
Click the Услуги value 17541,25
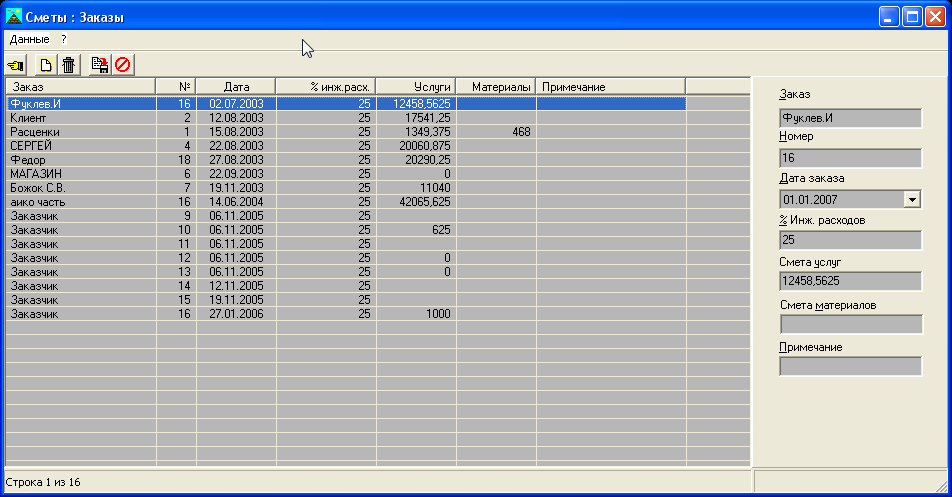(416, 118)
